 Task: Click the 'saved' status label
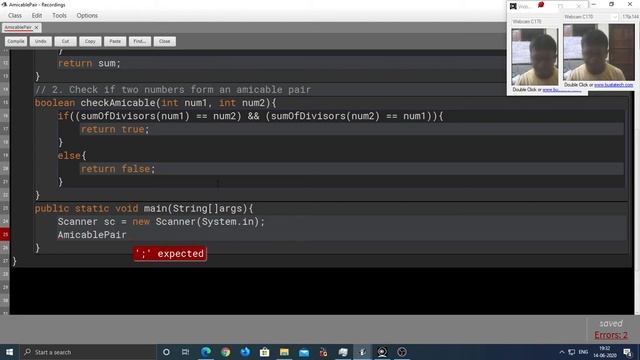[611, 323]
